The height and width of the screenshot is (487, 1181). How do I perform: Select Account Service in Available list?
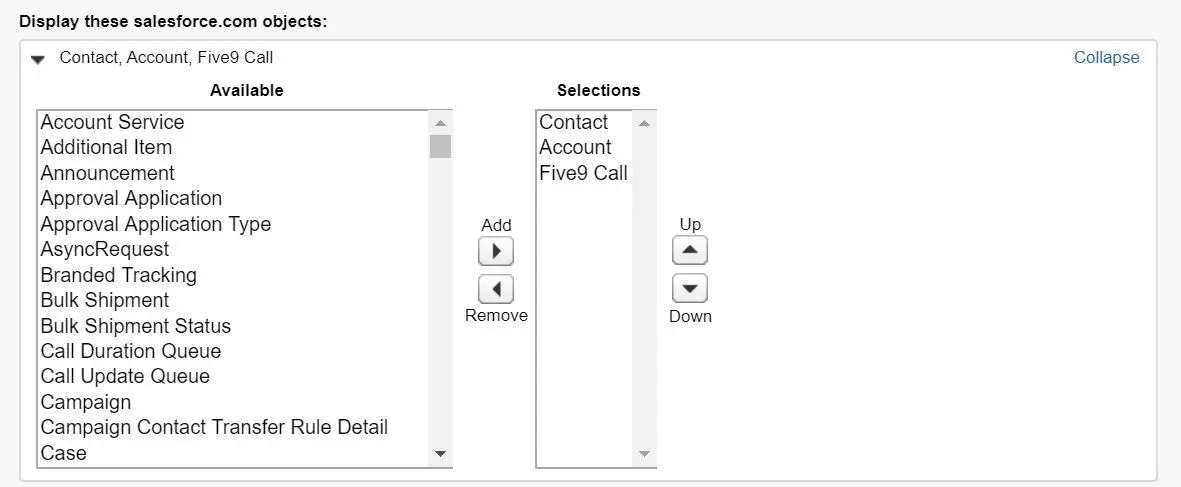click(x=233, y=122)
